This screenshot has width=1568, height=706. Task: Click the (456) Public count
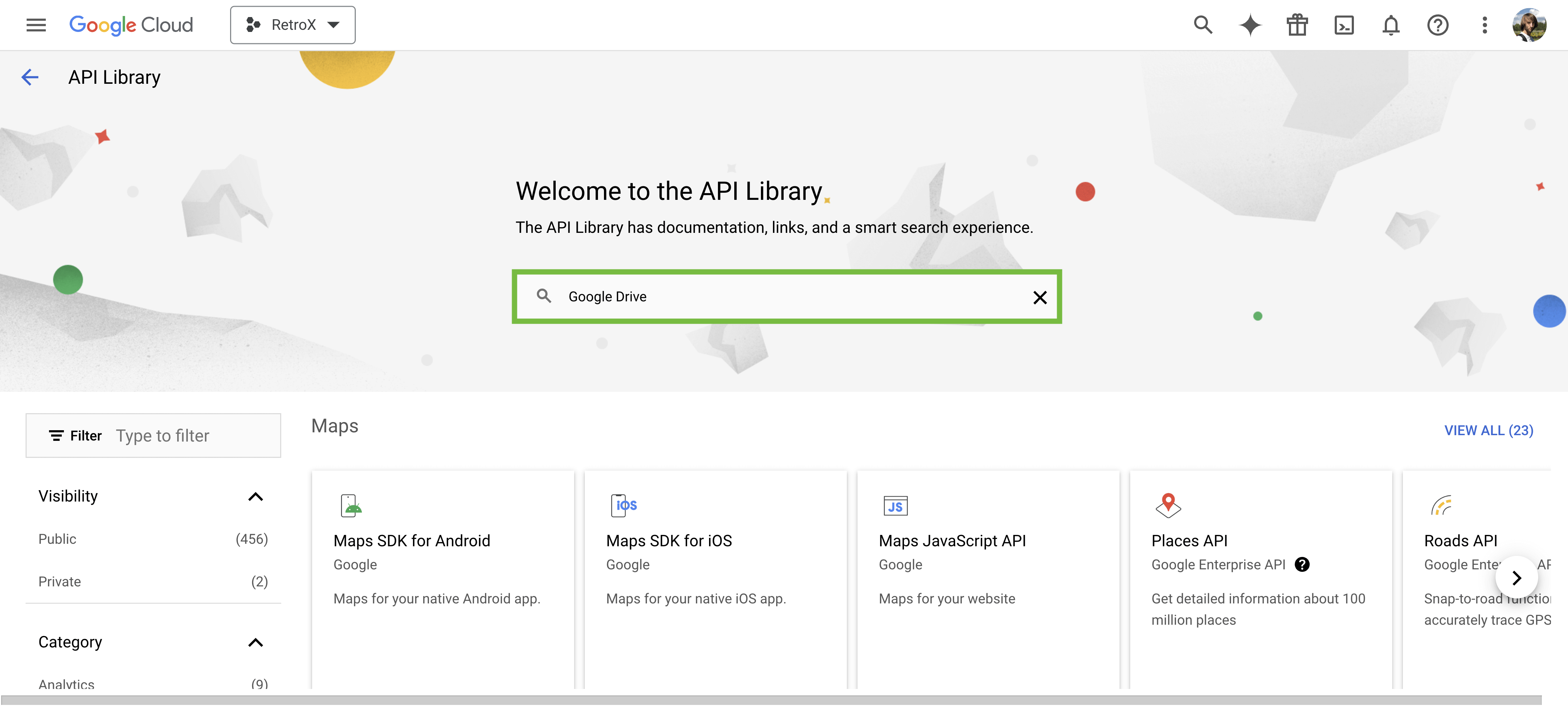point(252,539)
